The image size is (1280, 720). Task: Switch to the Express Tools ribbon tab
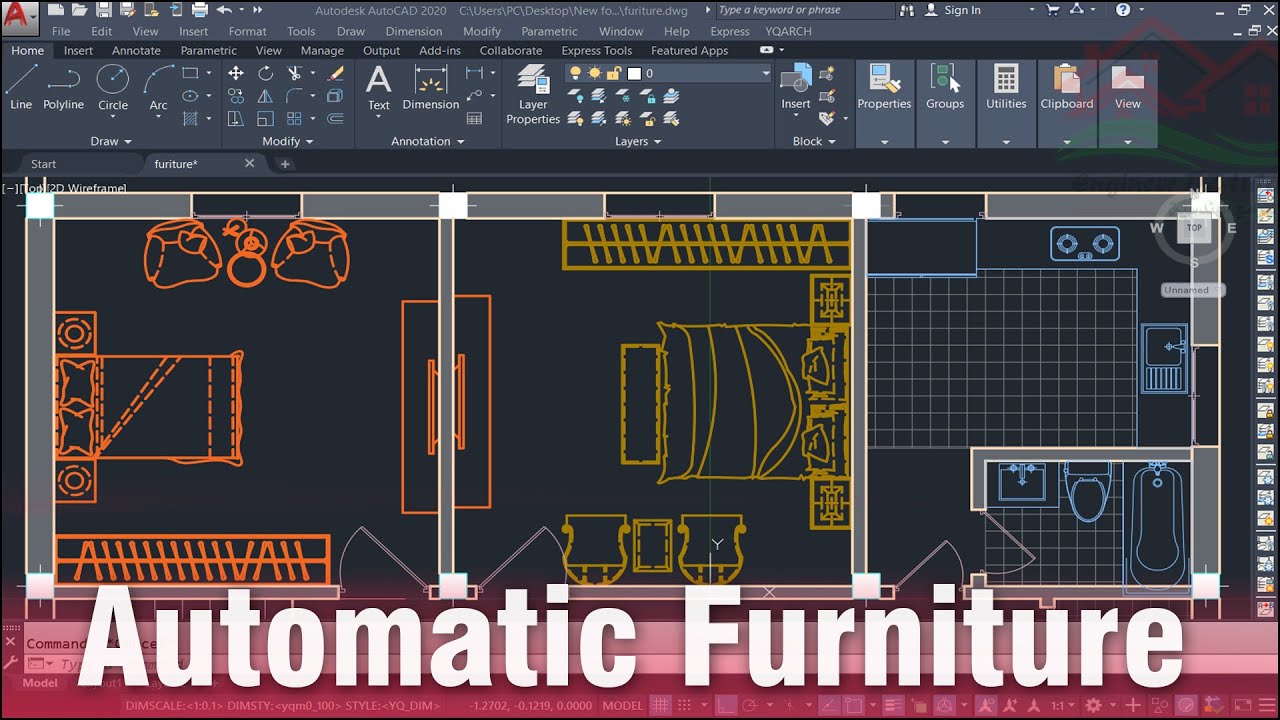tap(596, 50)
